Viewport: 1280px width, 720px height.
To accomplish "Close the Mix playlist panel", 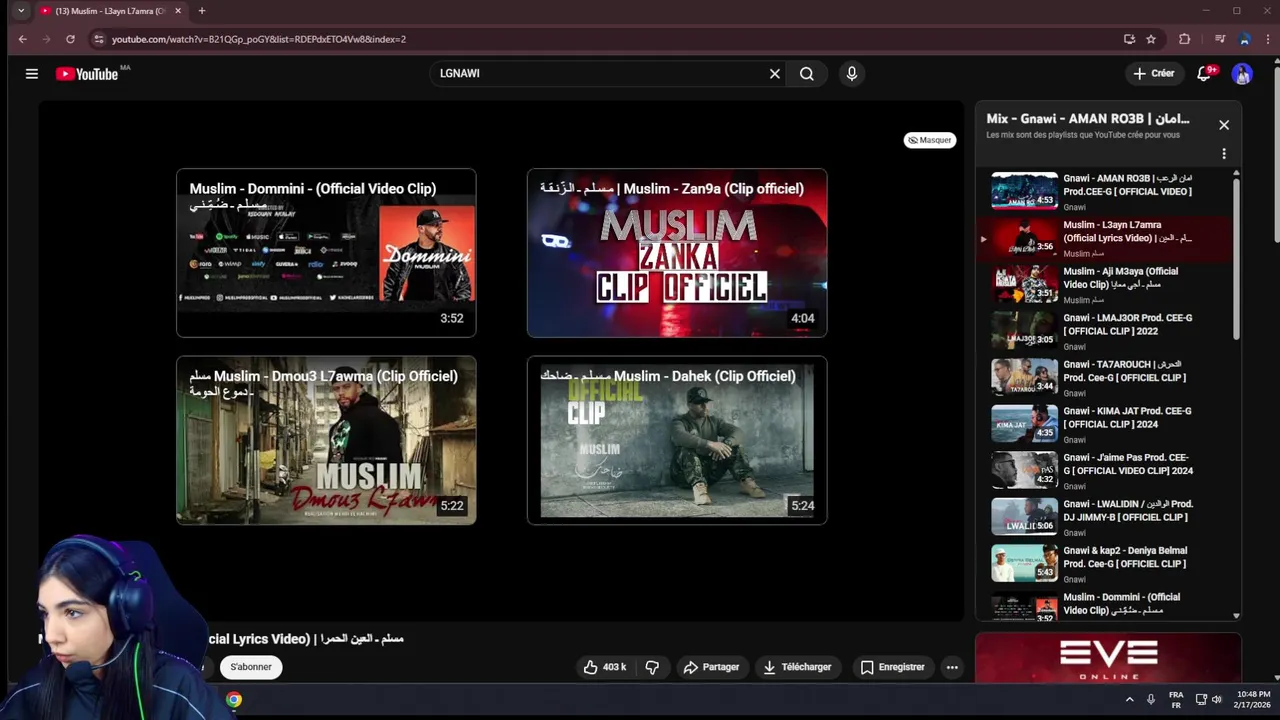I will point(1224,125).
